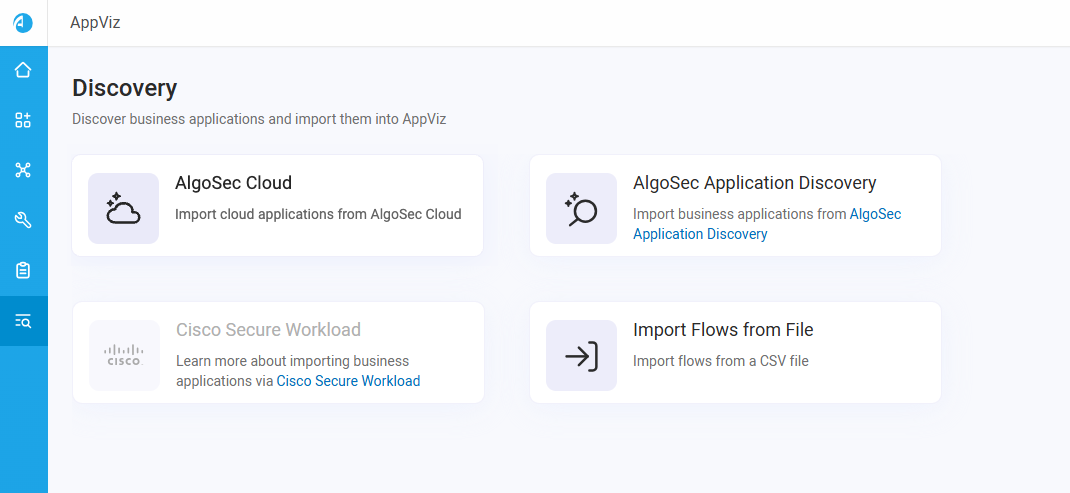The width and height of the screenshot is (1070, 493).
Task: Click the 'Import cloud applications from AlgoSec Cloud' text
Action: [x=318, y=214]
